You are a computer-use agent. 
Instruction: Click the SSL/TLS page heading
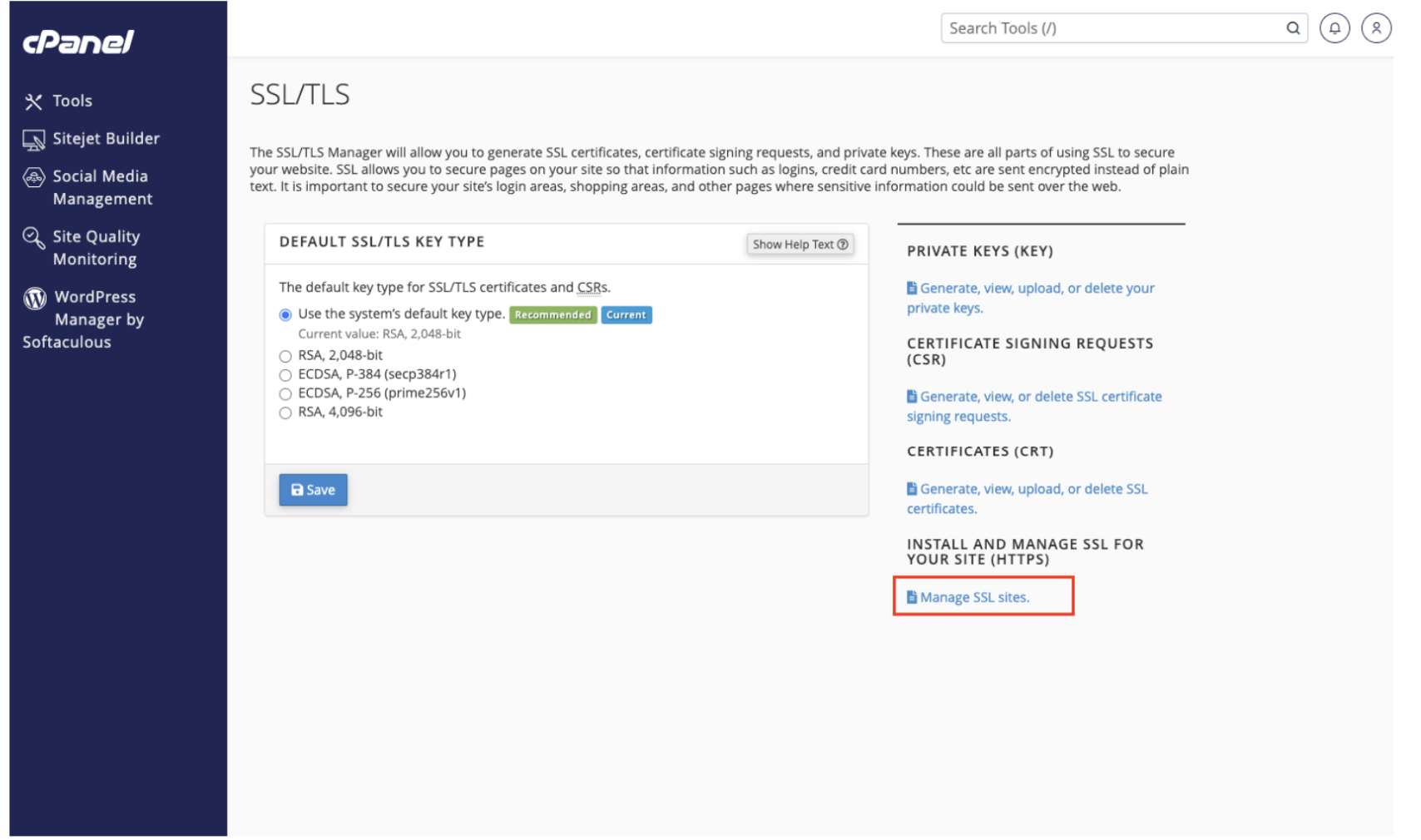coord(300,95)
